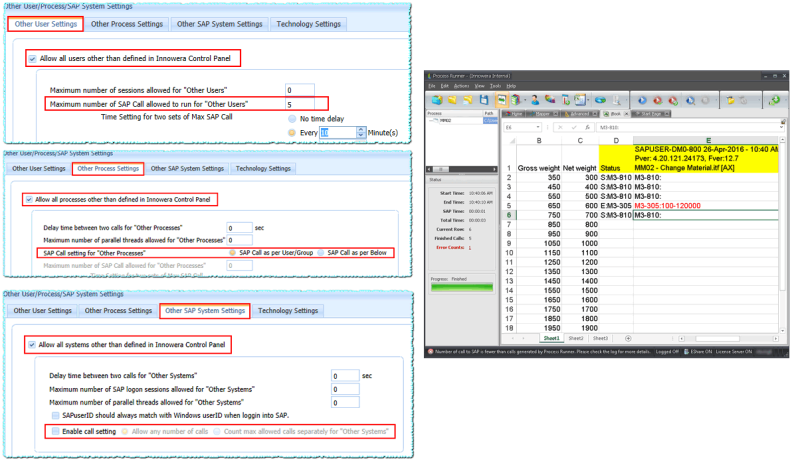Image resolution: width=792 pixels, height=463 pixels.
Task: Select 'SAP Call as per Below' radio button
Action: point(321,253)
